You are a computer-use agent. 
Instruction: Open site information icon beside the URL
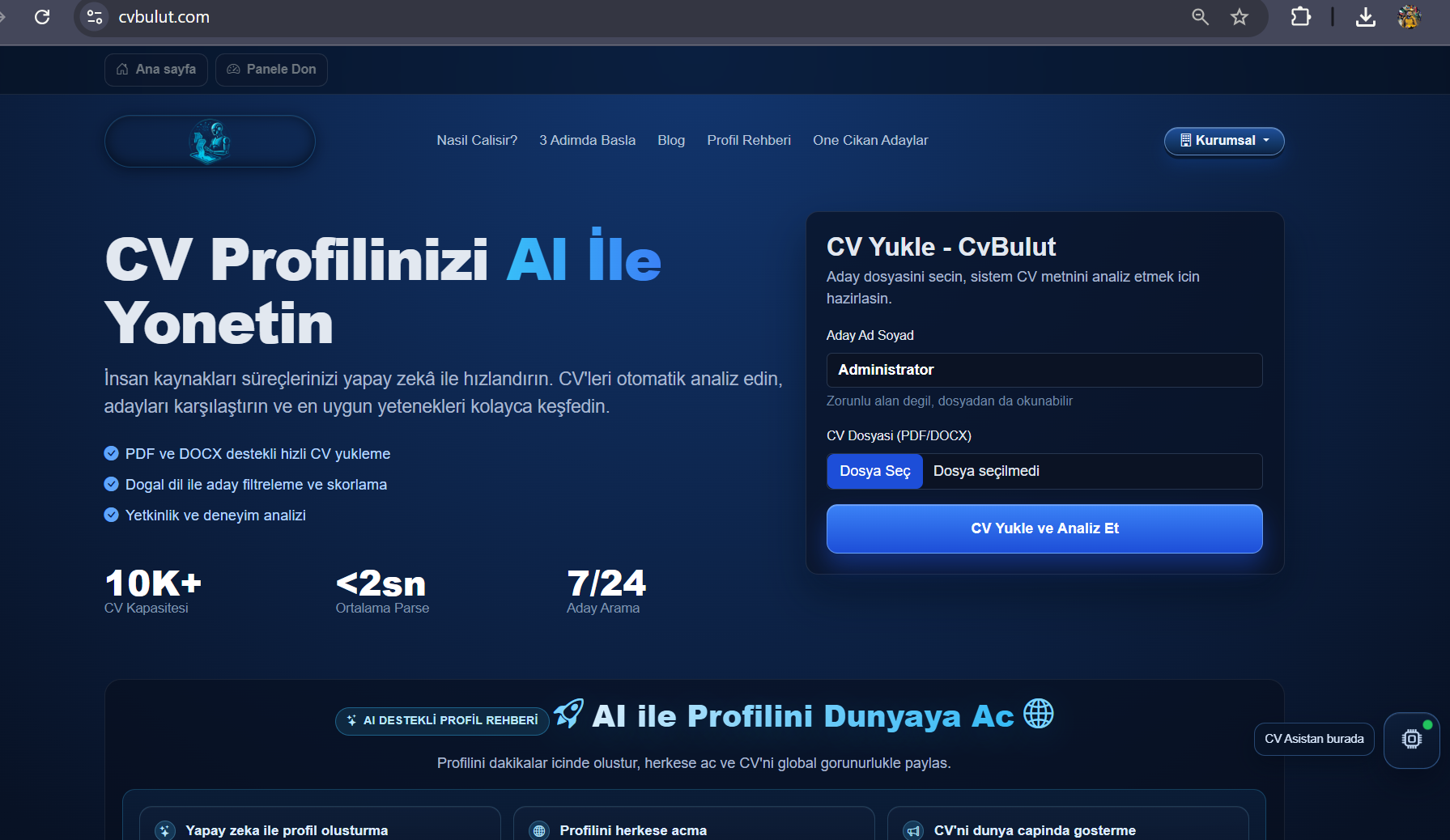[95, 17]
